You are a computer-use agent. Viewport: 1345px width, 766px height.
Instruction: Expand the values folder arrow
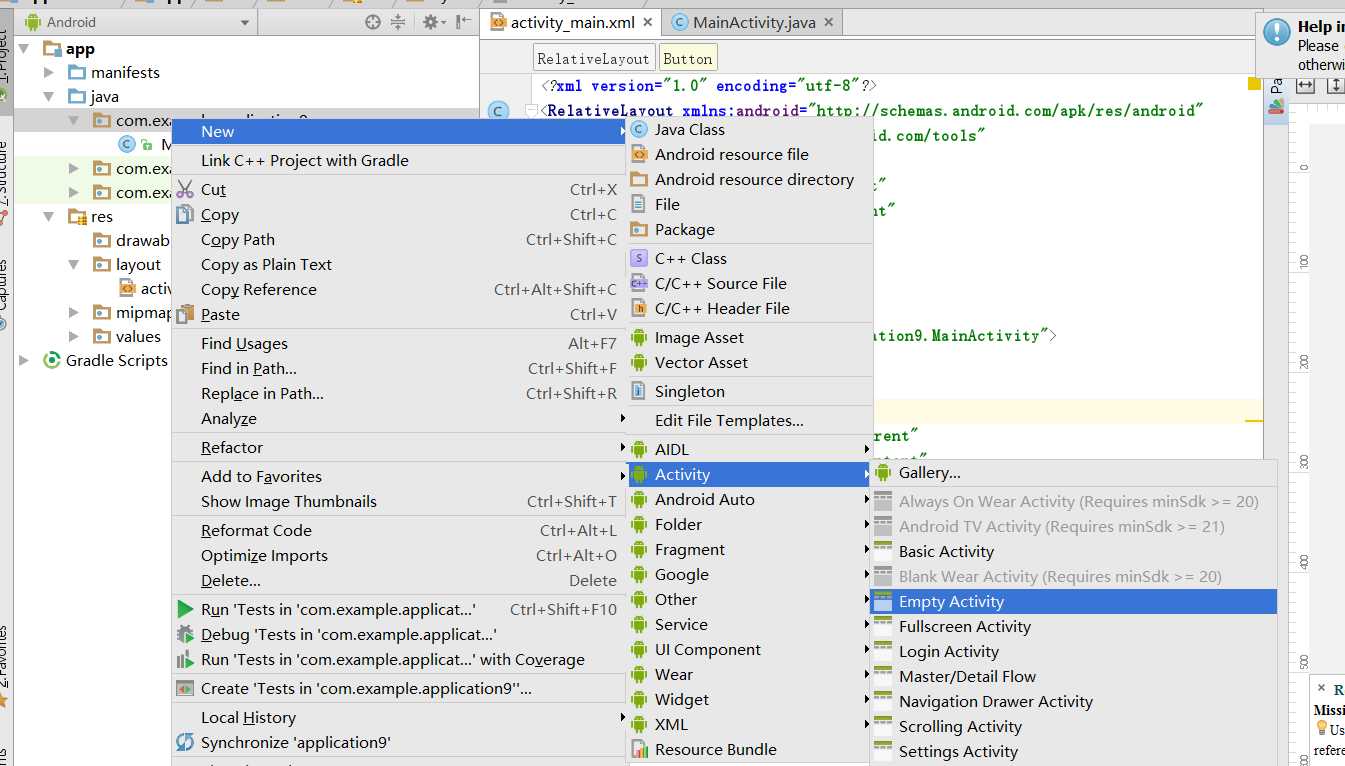(x=73, y=337)
